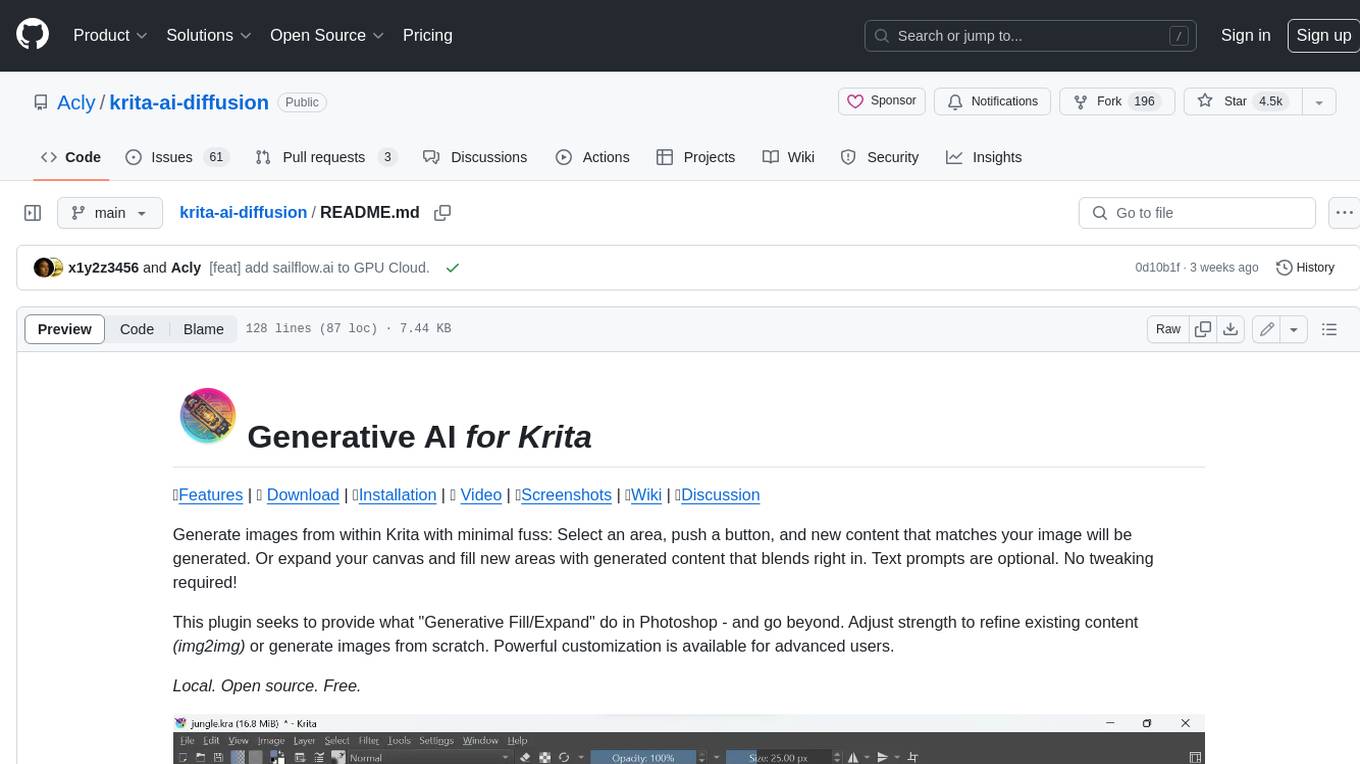The image size is (1360, 764).
Task: Open the Insights tab
Action: 984,157
